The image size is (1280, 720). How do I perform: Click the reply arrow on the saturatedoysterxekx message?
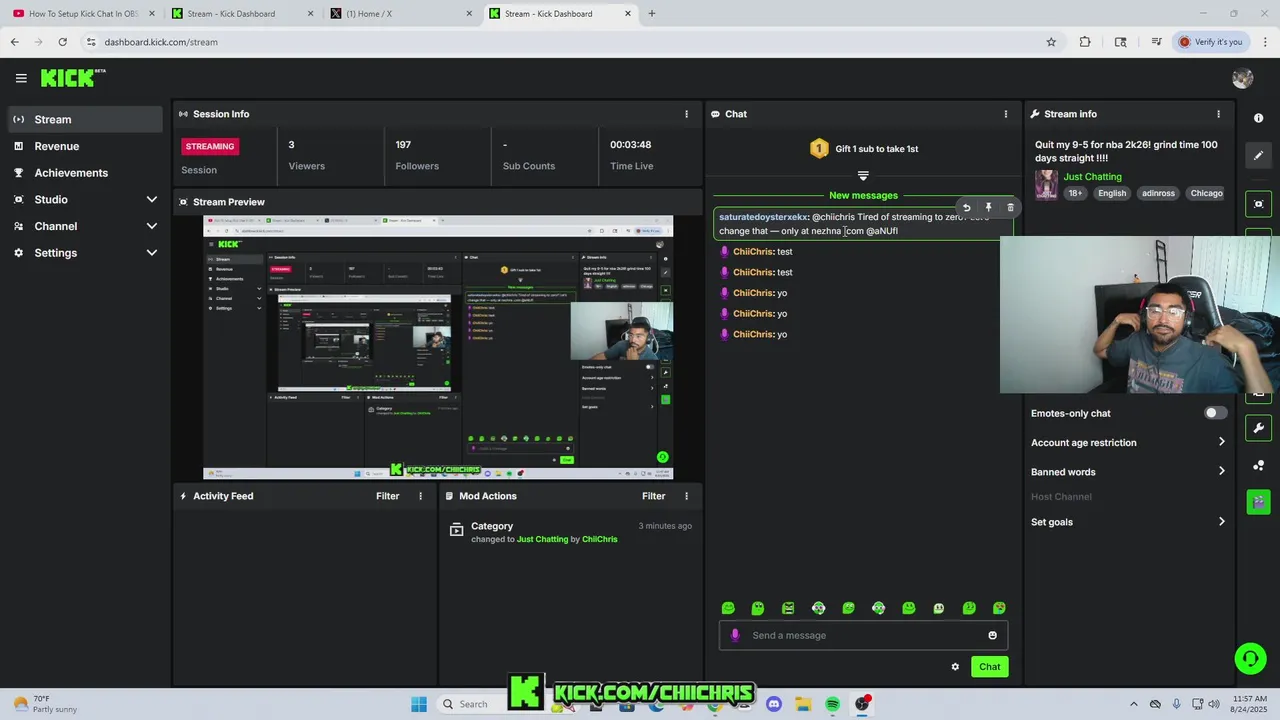click(x=966, y=208)
